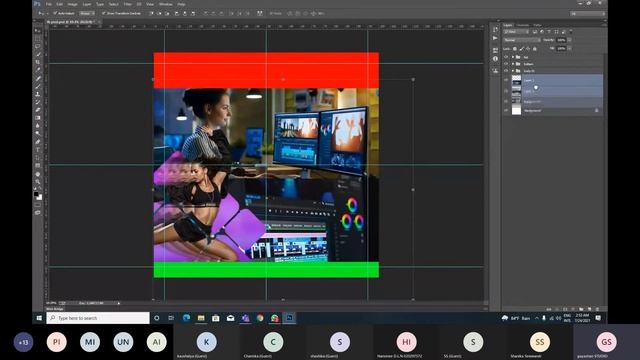This screenshot has height=360, width=640.
Task: Select the Move tool in the toolbox
Action: click(x=38, y=31)
